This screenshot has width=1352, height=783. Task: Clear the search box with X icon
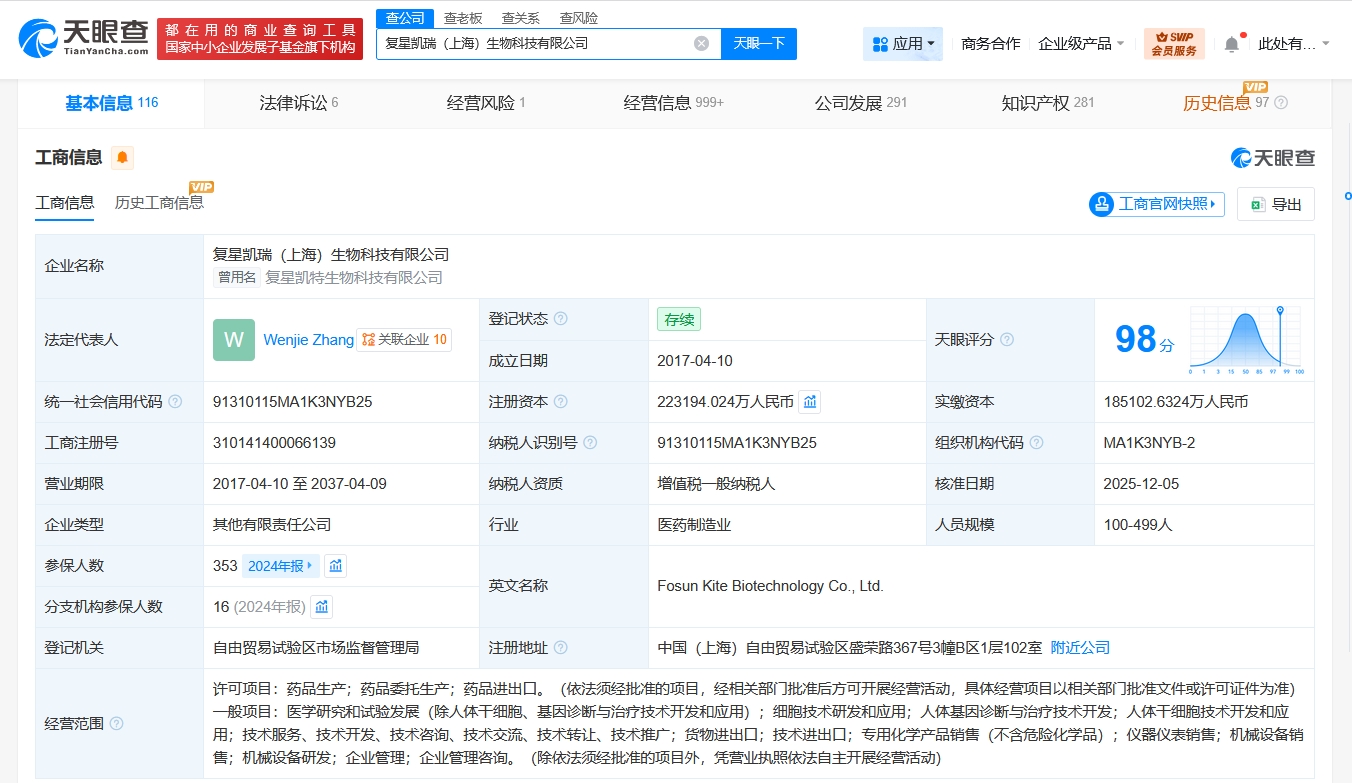pyautogui.click(x=701, y=43)
